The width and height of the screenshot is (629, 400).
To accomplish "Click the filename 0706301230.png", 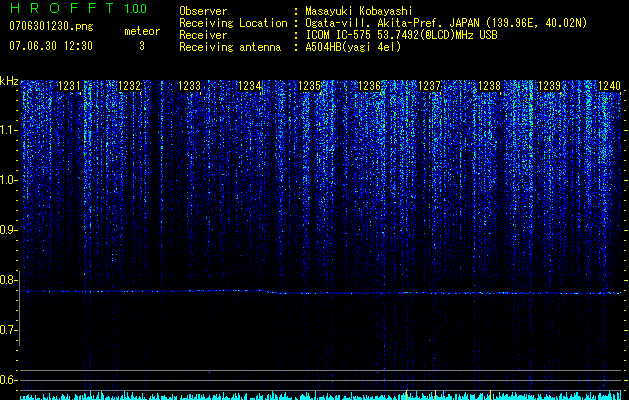I will pos(51,26).
